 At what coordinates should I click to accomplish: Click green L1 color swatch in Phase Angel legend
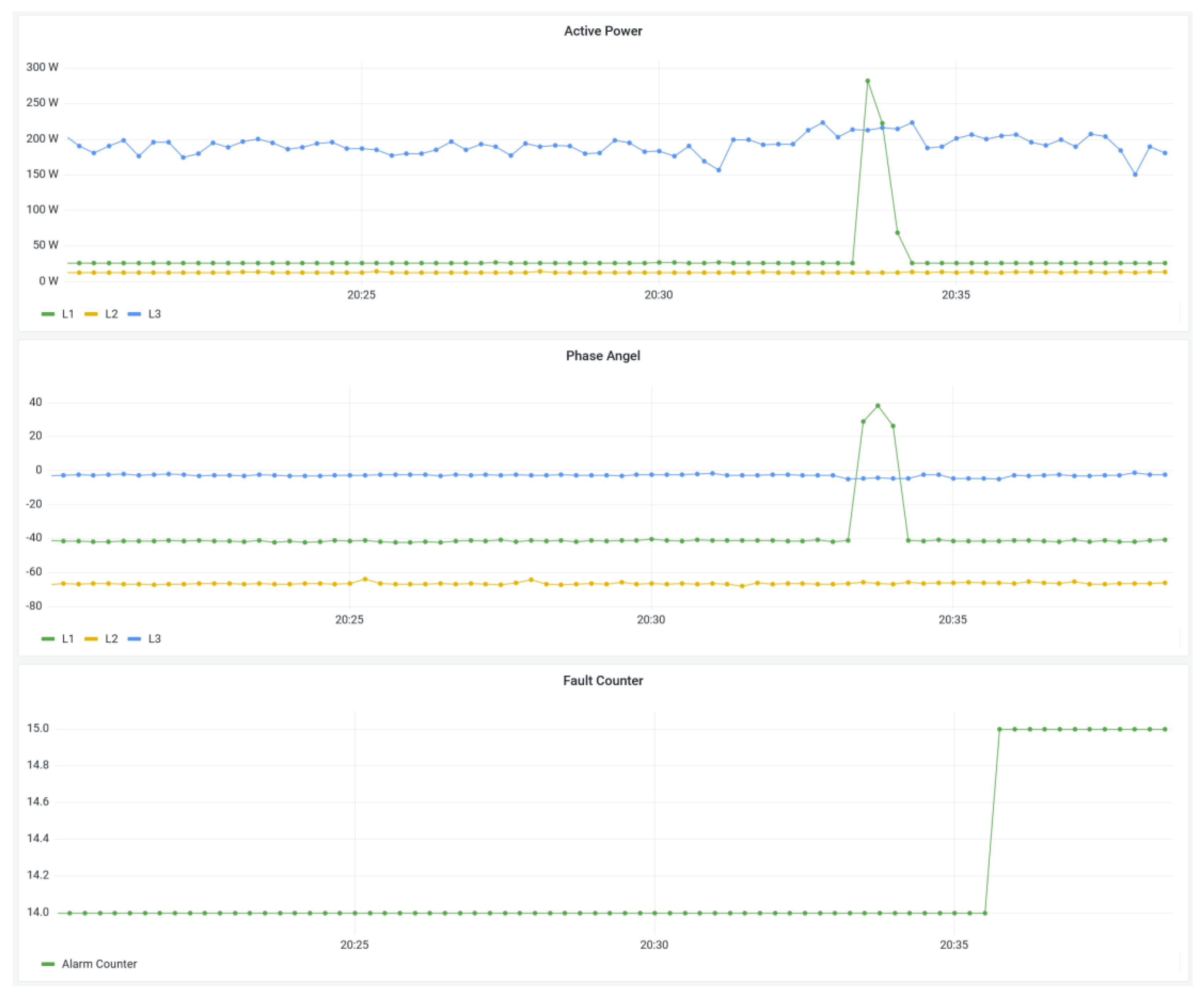[48, 639]
